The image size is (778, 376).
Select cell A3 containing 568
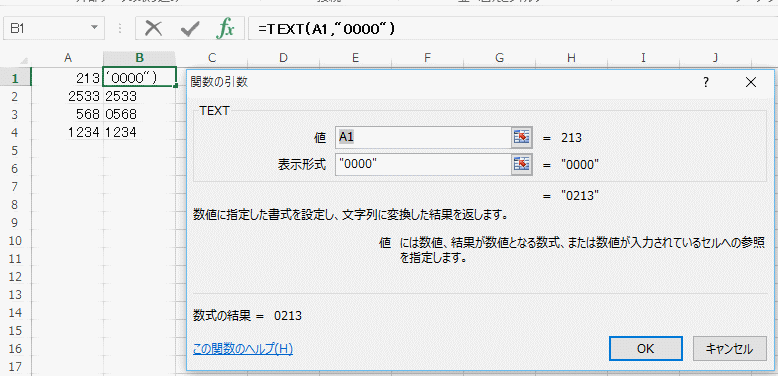pos(67,114)
